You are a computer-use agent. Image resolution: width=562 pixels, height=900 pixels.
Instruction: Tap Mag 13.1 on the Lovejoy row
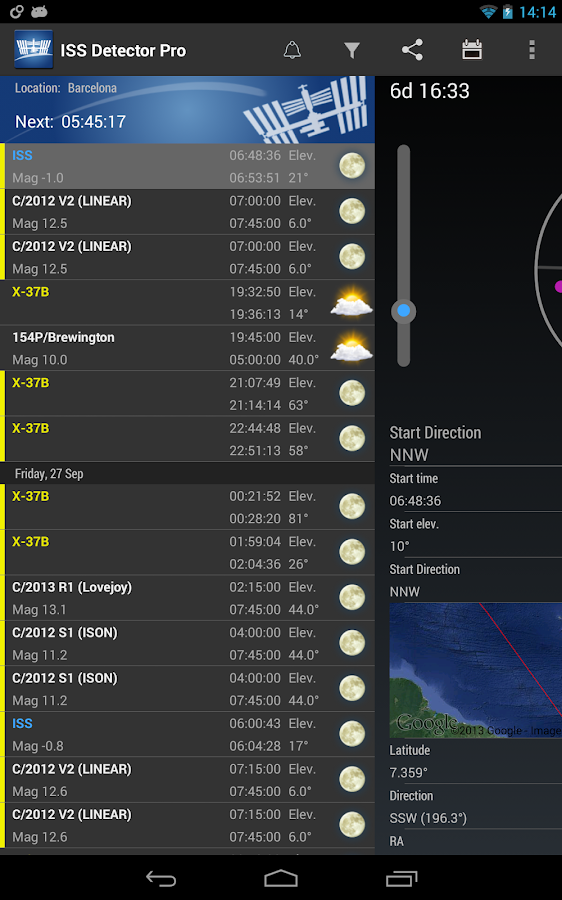39,610
